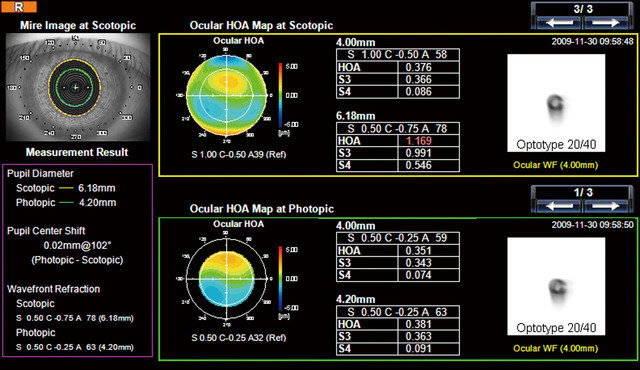Image resolution: width=640 pixels, height=370 pixels.
Task: Select photopic 4.00mm S3 value 0.343
Action: tap(418, 263)
